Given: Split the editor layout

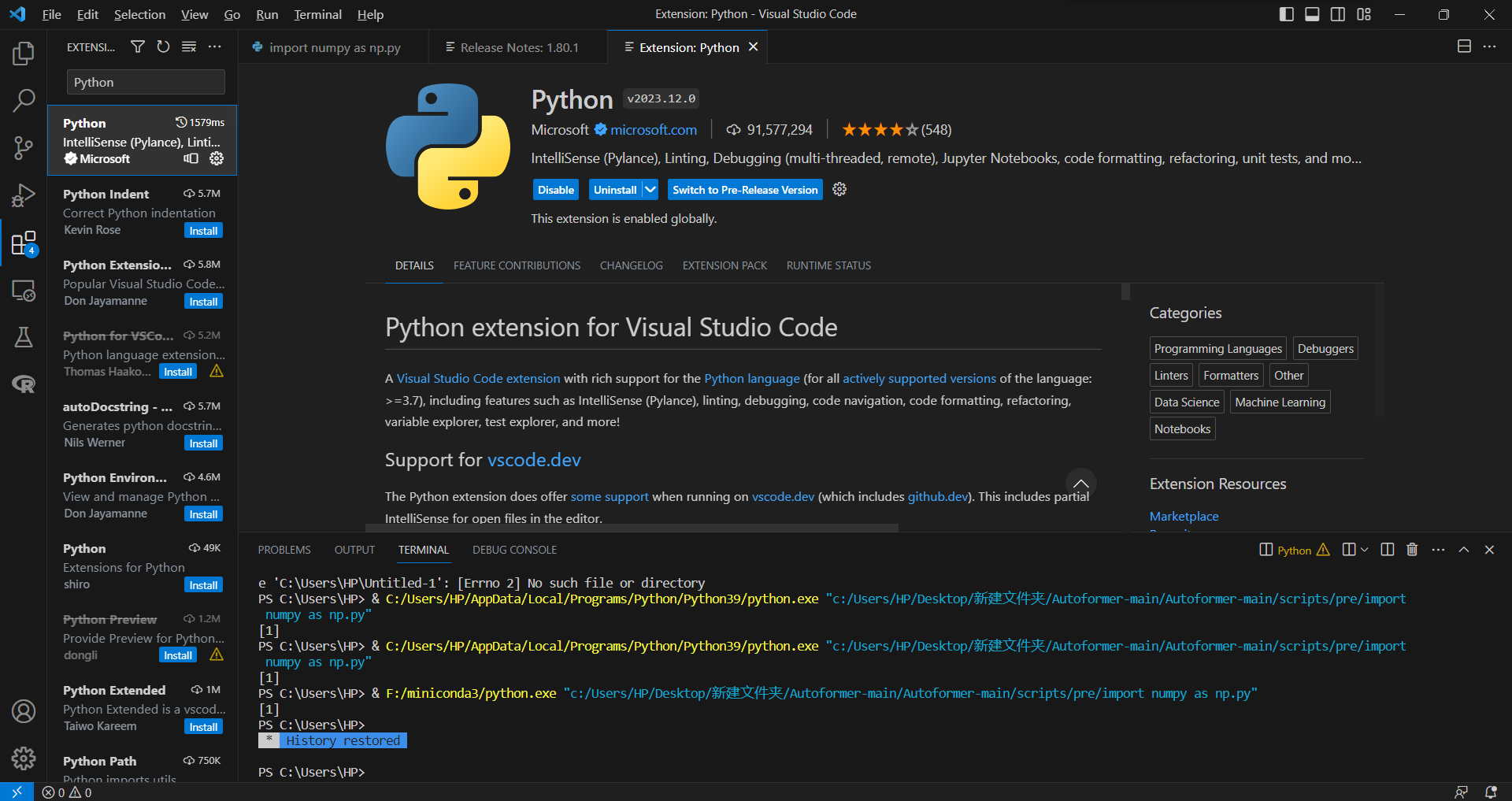Looking at the screenshot, I should (x=1464, y=46).
